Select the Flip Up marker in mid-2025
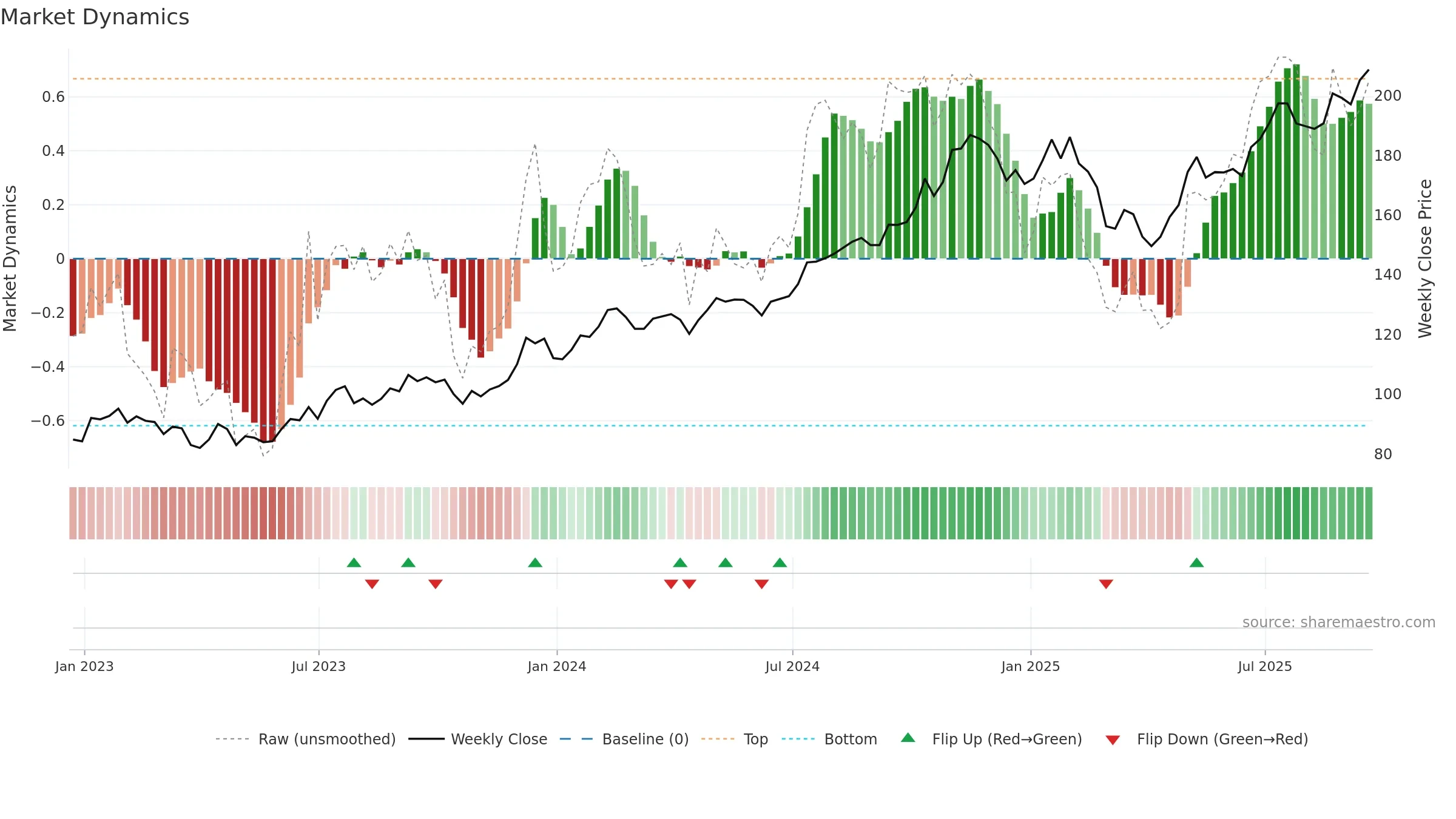 click(x=1196, y=562)
